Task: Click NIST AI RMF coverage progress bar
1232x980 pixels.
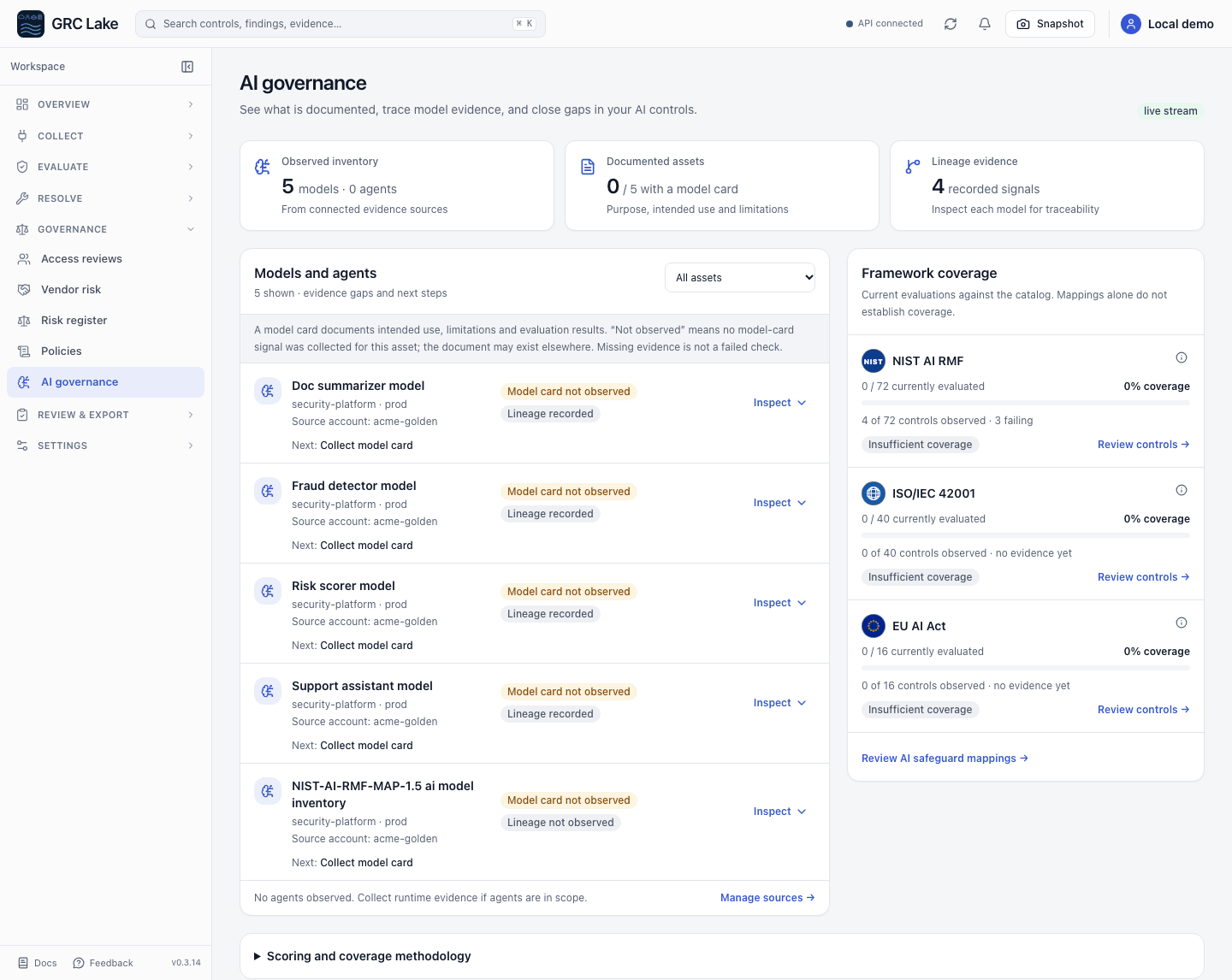Action: coord(1026,403)
